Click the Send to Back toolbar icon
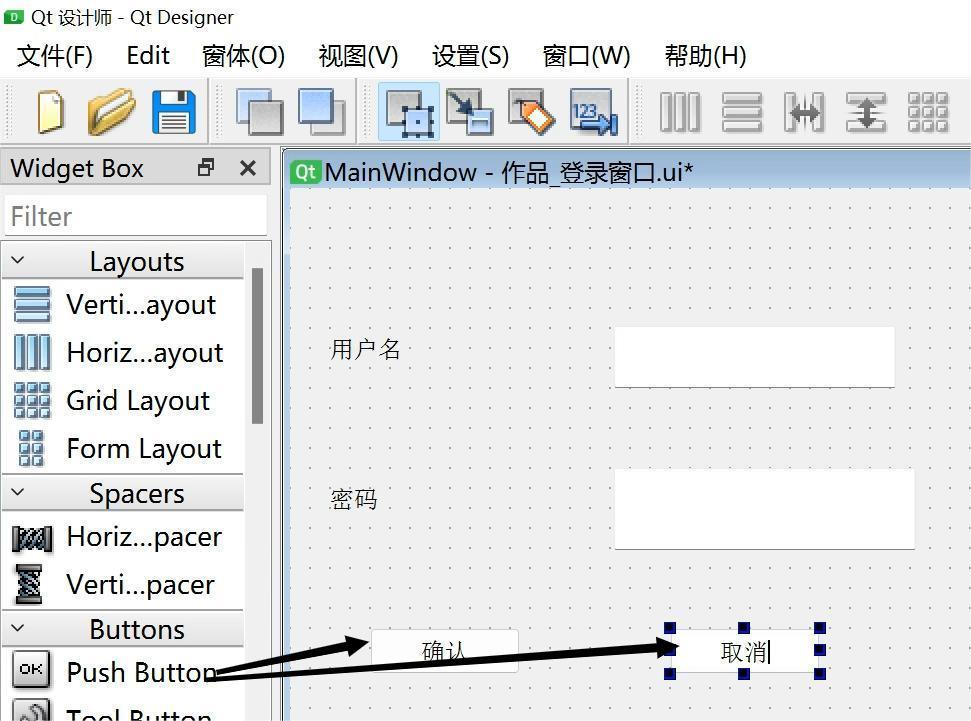Viewport: 971px width, 721px height. coord(259,112)
